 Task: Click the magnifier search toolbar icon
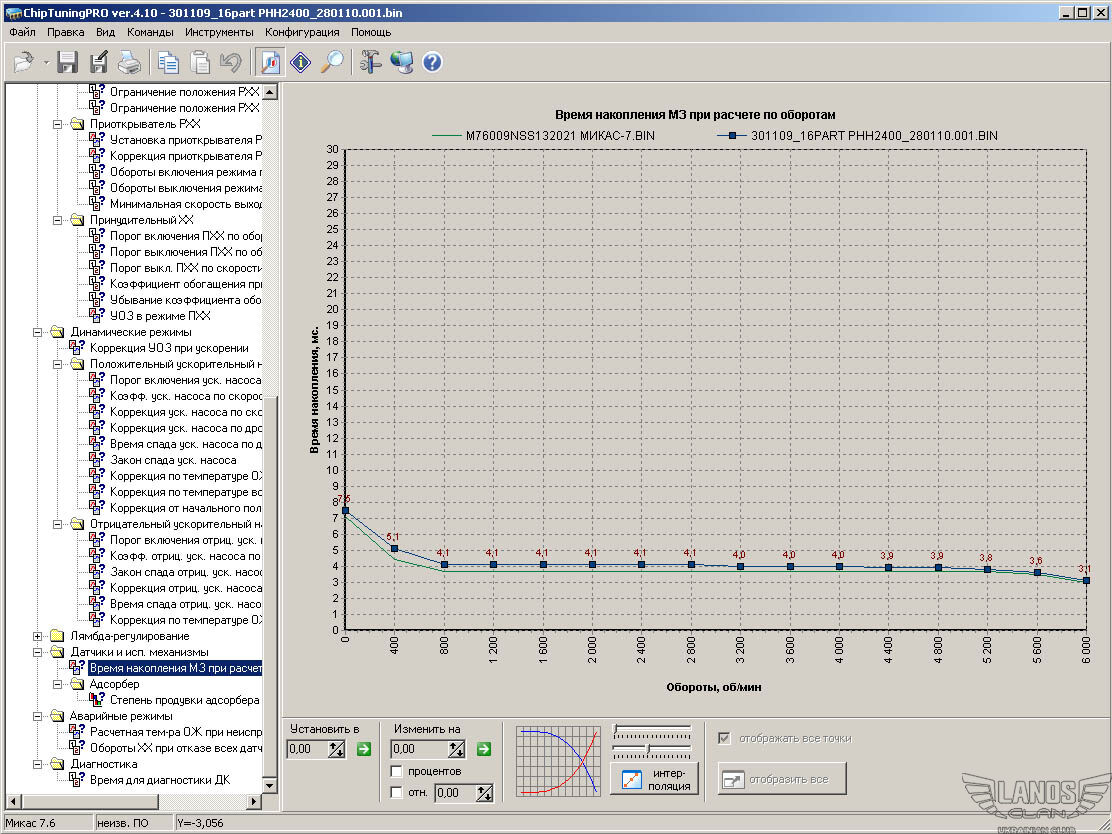tap(332, 62)
